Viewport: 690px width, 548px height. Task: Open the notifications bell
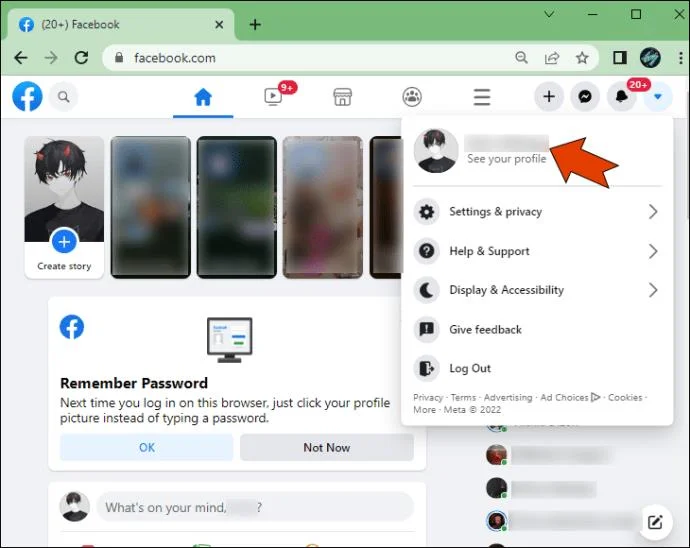pos(621,96)
